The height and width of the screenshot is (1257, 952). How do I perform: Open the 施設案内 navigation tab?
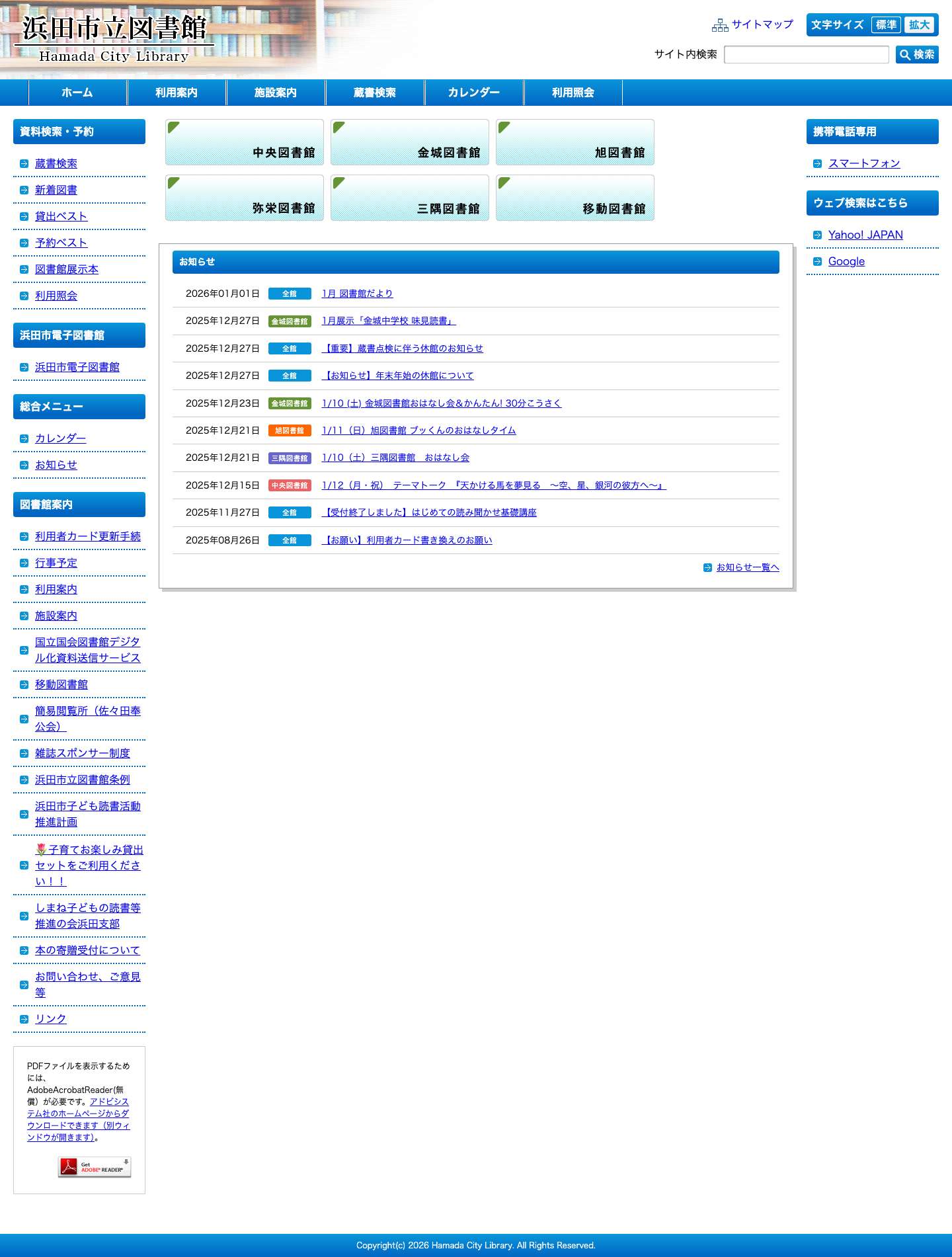tap(276, 93)
